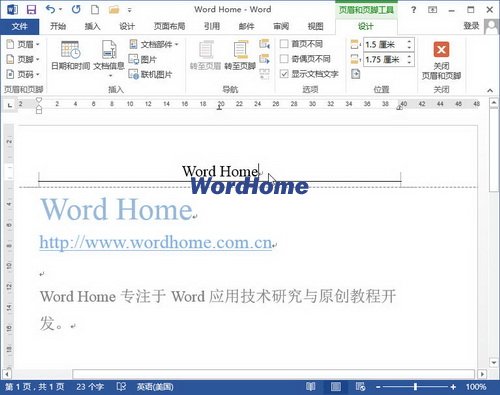The width and height of the screenshot is (500, 395).
Task: Create a new blank document icon
Action: click(x=95, y=9)
